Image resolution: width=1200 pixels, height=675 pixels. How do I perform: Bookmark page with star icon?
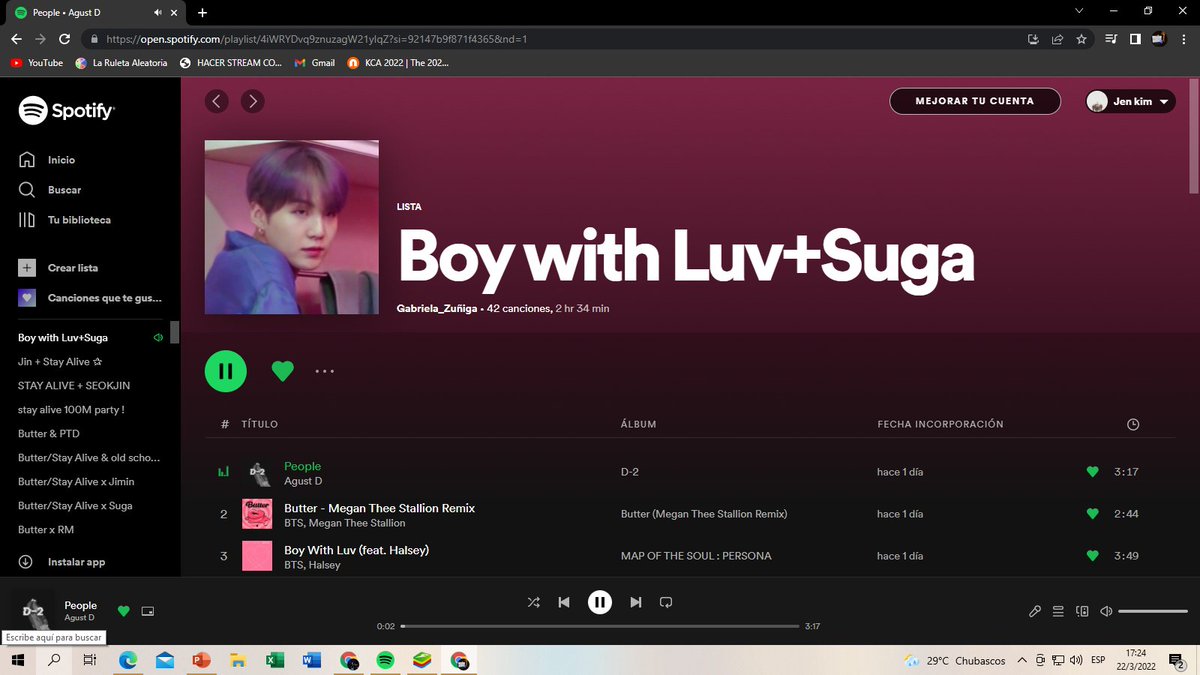click(x=1081, y=39)
